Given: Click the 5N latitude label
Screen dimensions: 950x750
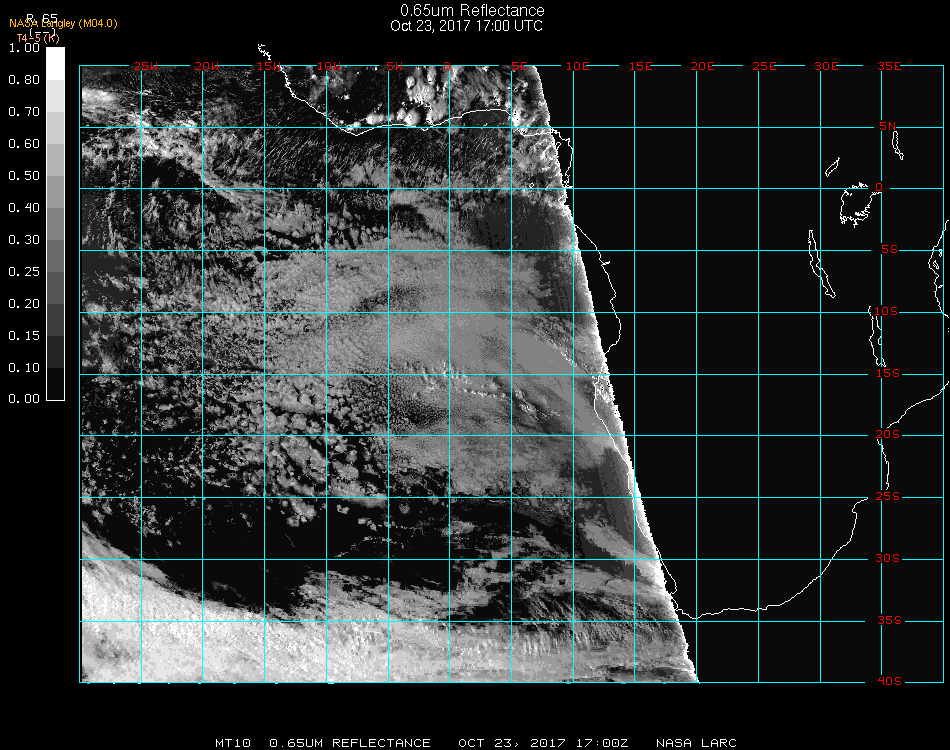Looking at the screenshot, I should click(888, 126).
